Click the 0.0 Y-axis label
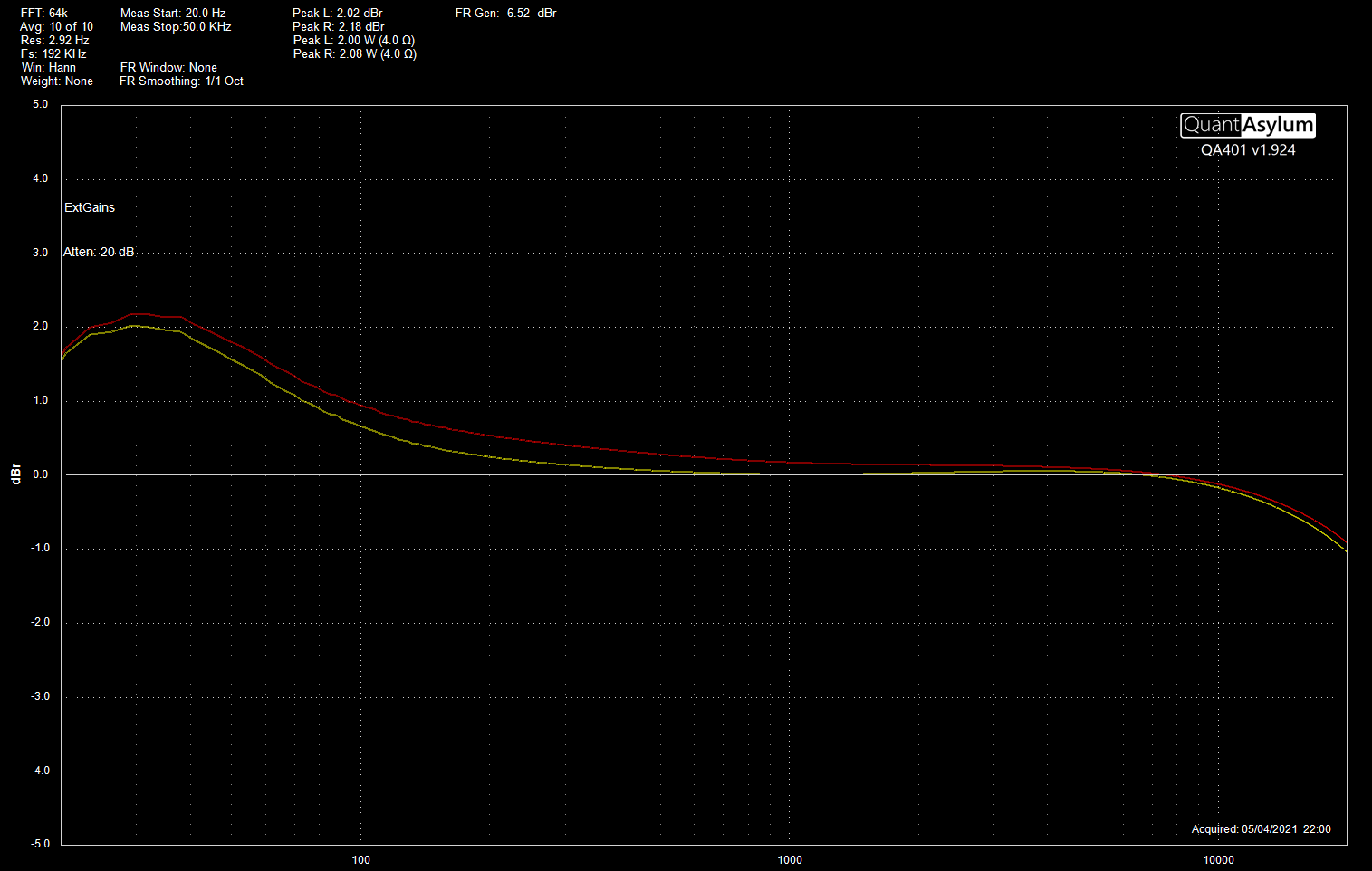 [x=41, y=474]
